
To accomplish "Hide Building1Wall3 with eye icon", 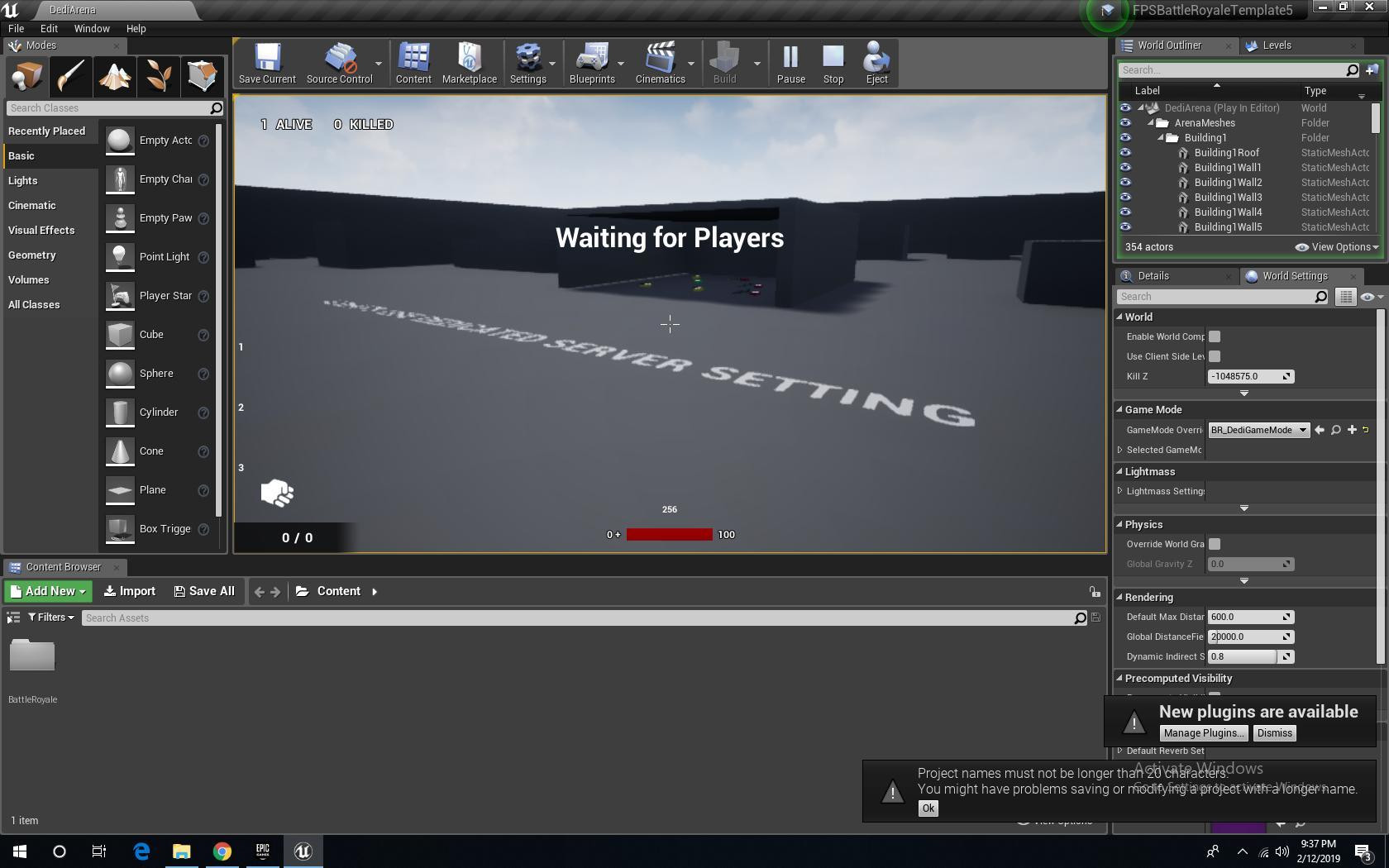I will pyautogui.click(x=1125, y=198).
